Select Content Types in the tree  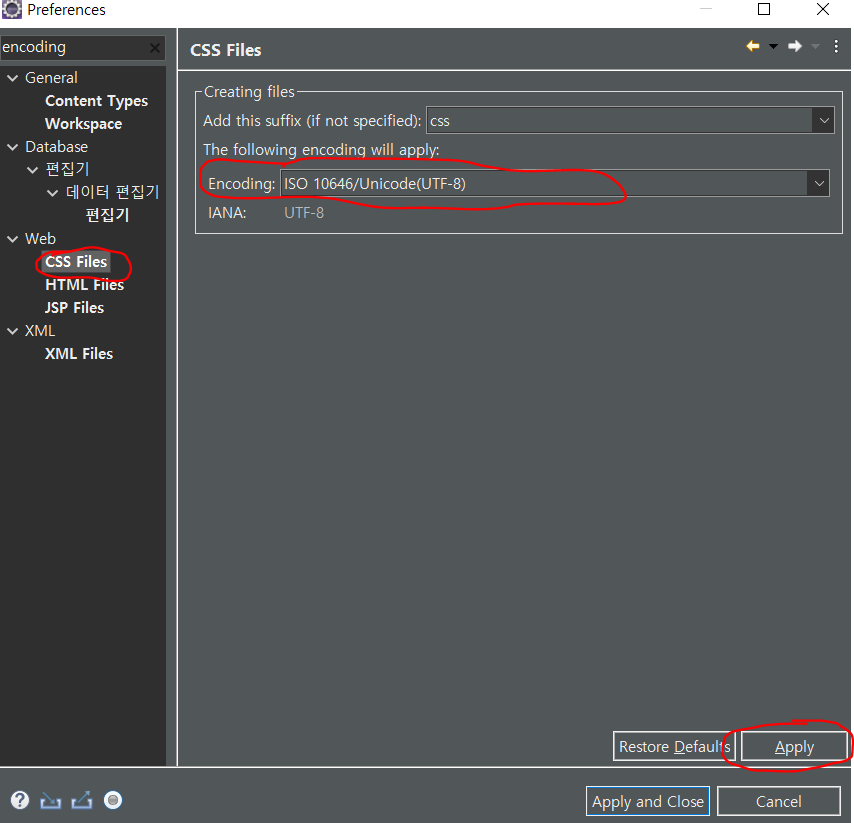point(96,101)
